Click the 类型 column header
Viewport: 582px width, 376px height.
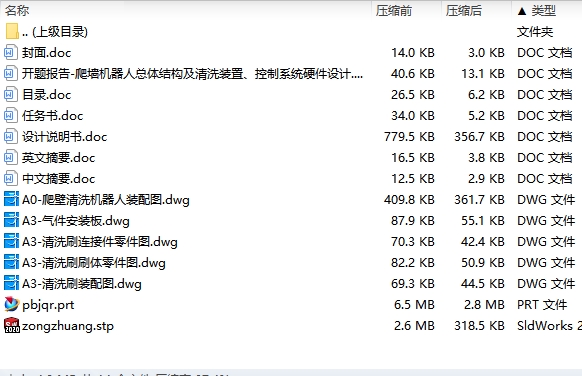point(543,11)
